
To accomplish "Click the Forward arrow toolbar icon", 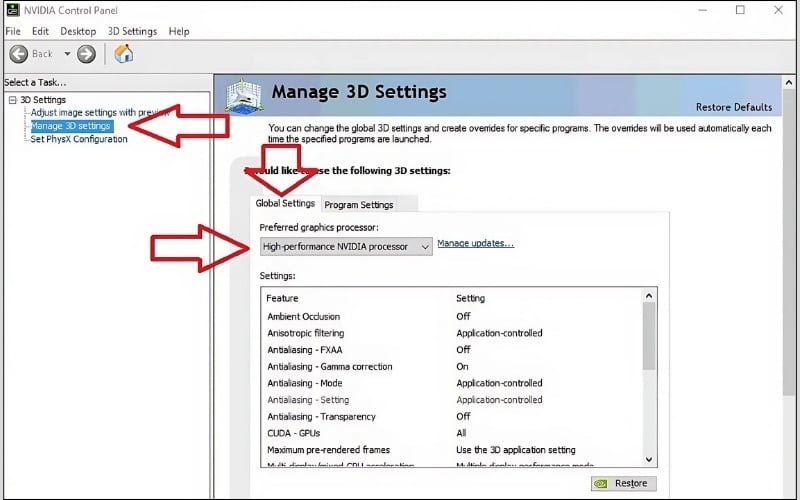I will (x=87, y=54).
